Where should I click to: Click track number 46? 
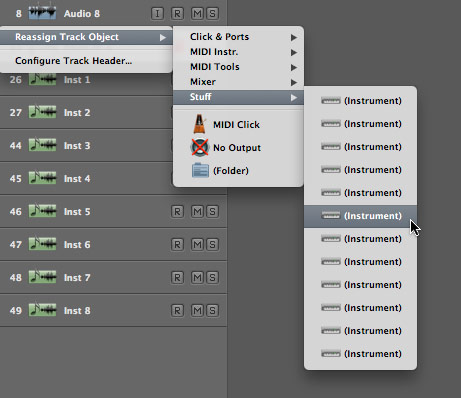coord(16,212)
